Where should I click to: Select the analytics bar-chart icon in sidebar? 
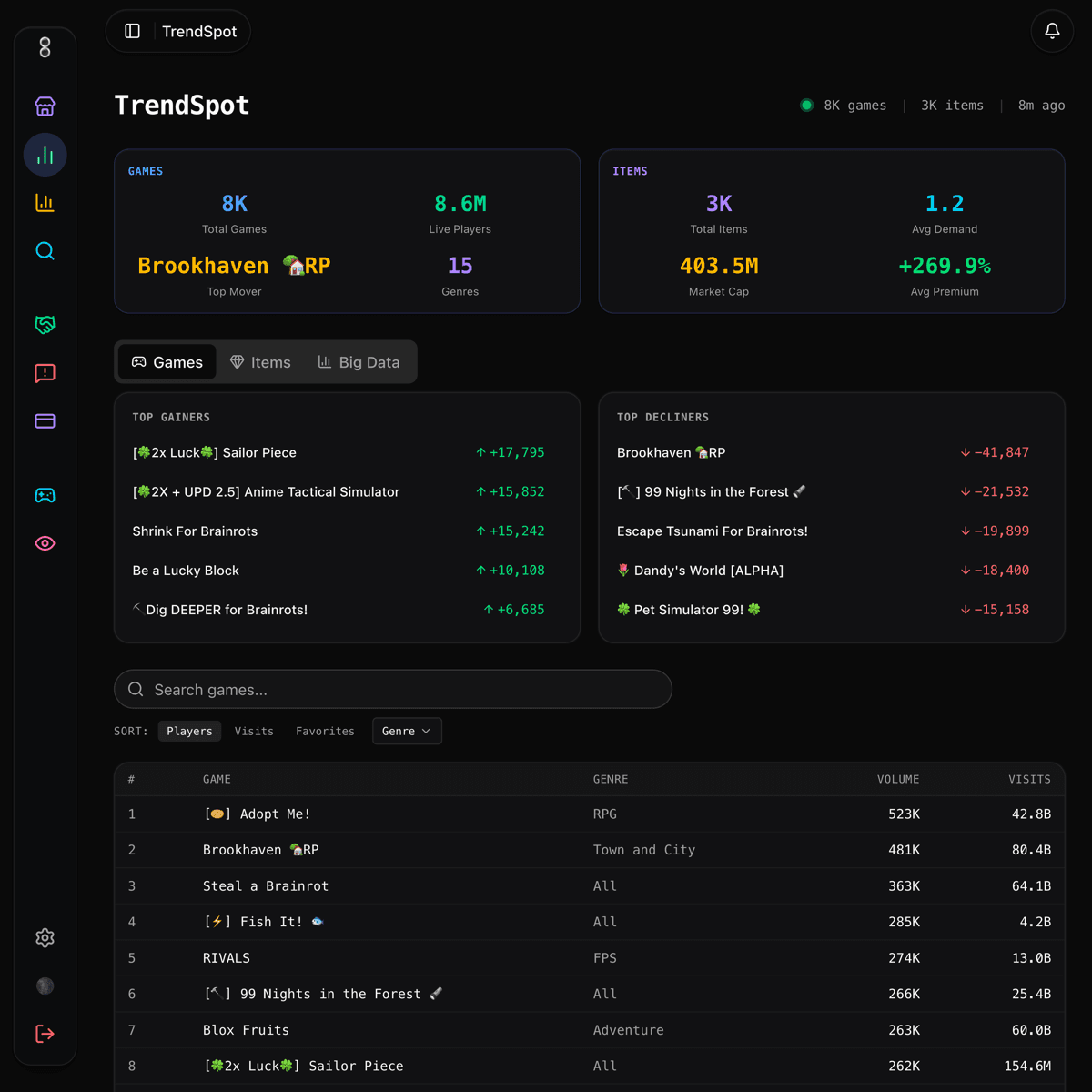click(45, 155)
